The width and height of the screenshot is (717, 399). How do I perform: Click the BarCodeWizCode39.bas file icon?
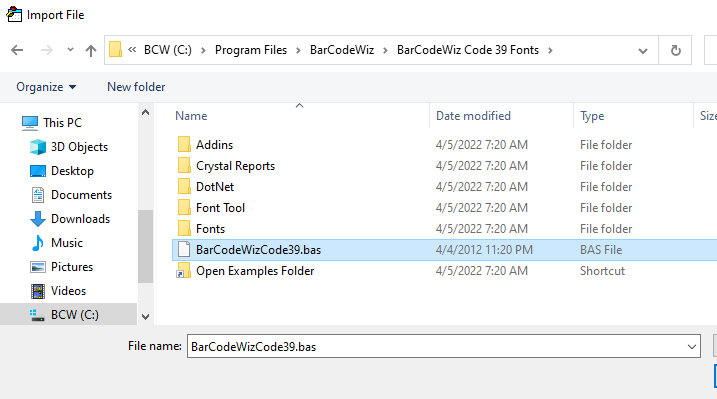(184, 250)
